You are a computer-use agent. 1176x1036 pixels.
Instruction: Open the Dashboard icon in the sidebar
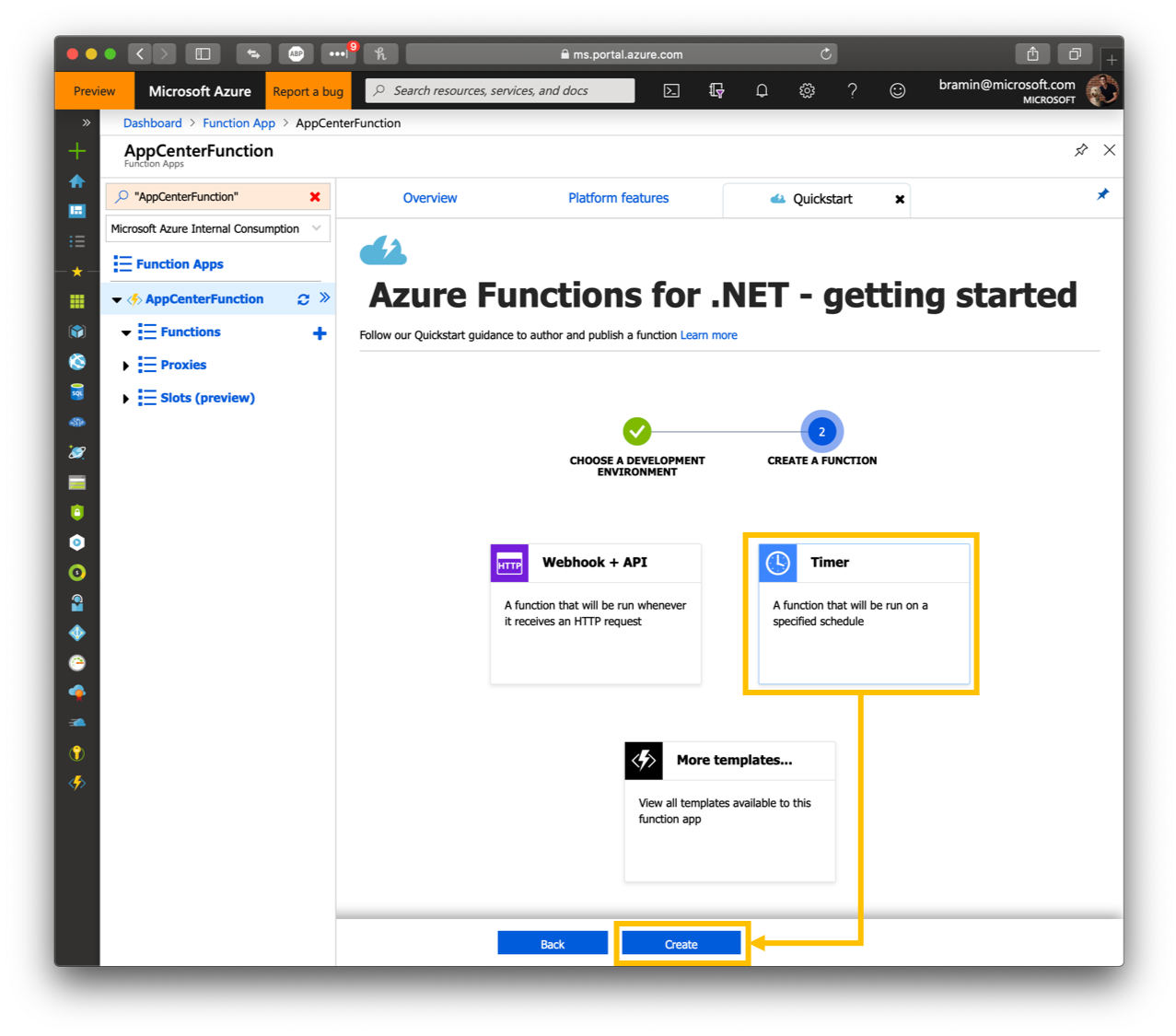(77, 211)
